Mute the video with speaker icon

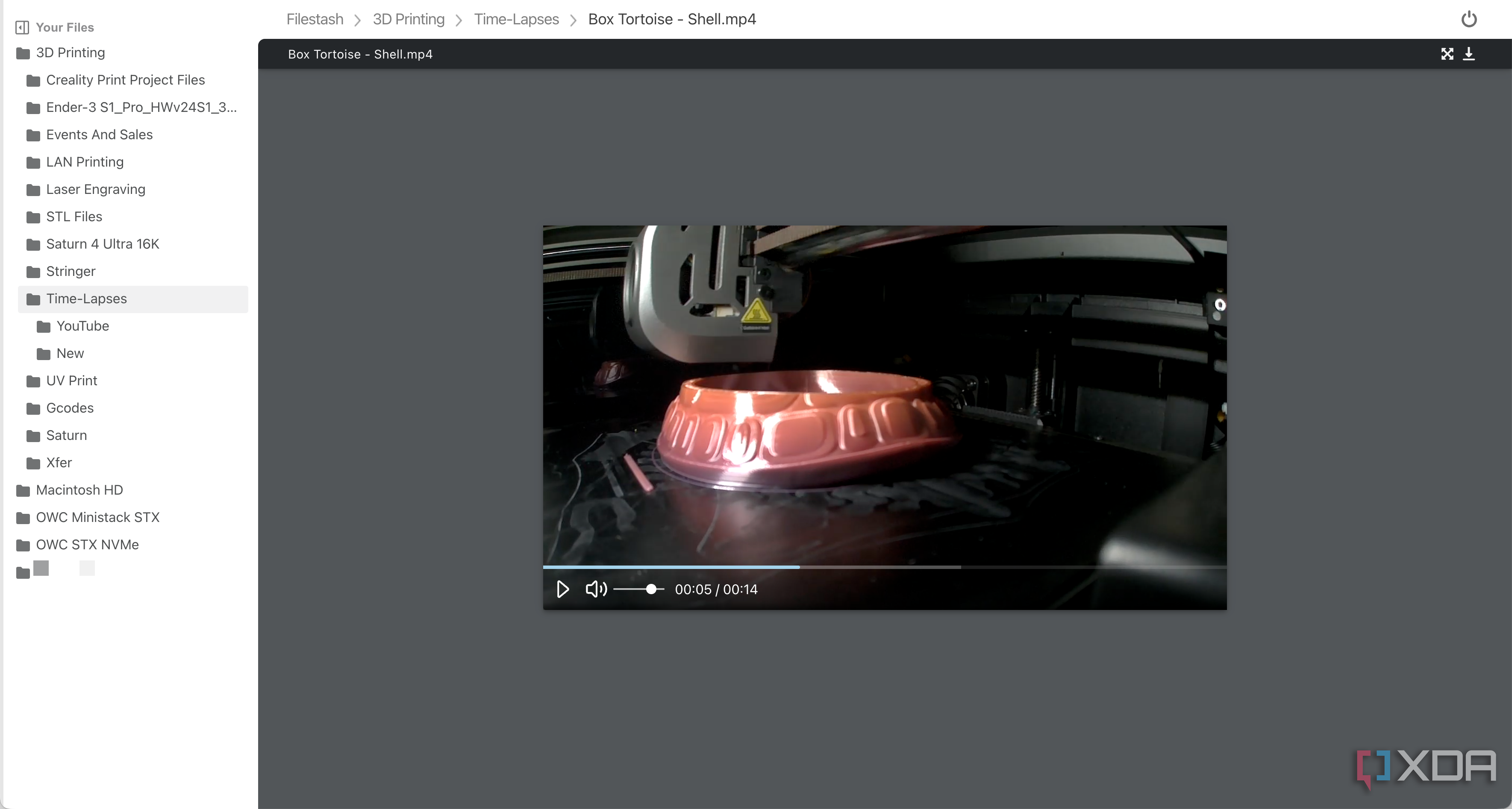click(x=596, y=589)
